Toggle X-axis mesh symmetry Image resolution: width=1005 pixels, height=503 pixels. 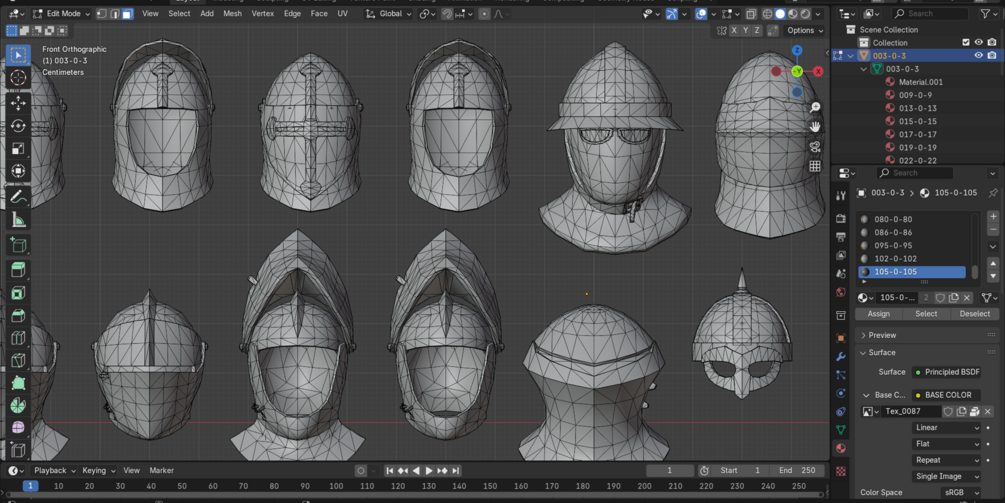pos(734,31)
